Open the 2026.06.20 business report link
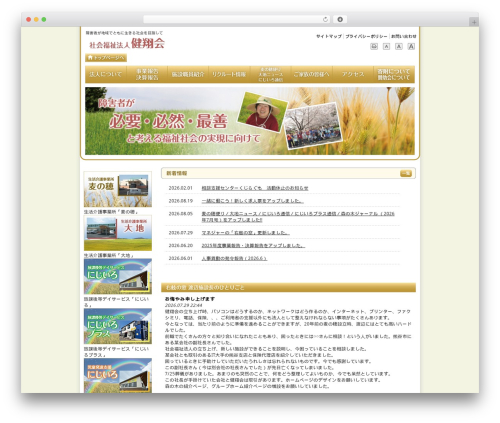The height and width of the screenshot is (423, 500). coord(253,245)
